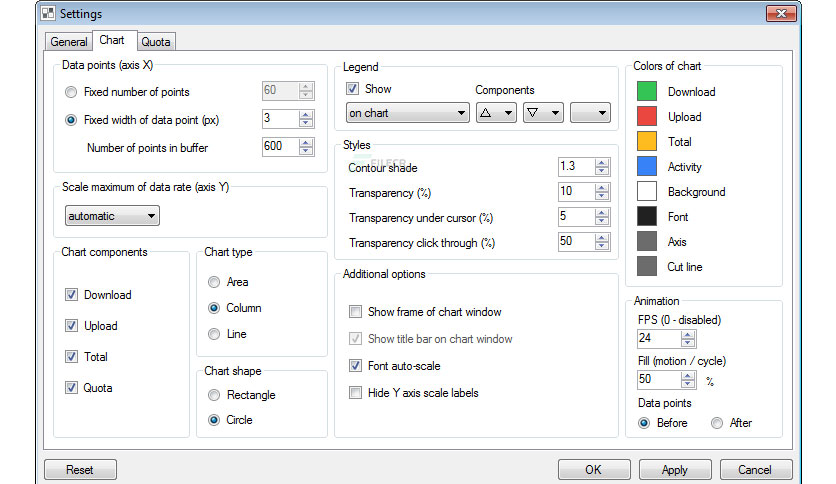
Task: Switch to the General tab
Action: pyautogui.click(x=68, y=42)
